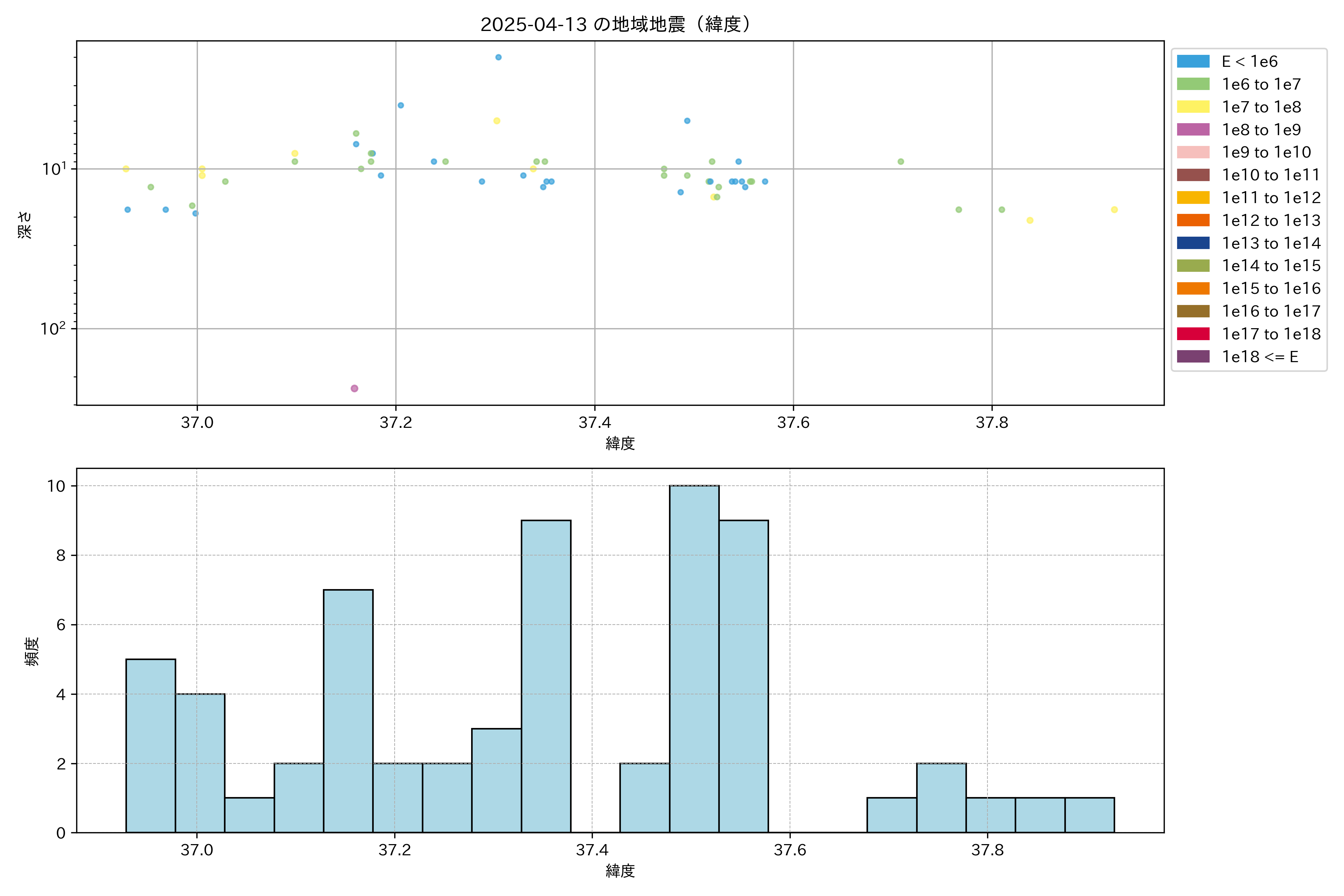Click the pink 1e9 to 1e10 legend swatch
Screen dimensions: 1344x896
coord(1193,152)
